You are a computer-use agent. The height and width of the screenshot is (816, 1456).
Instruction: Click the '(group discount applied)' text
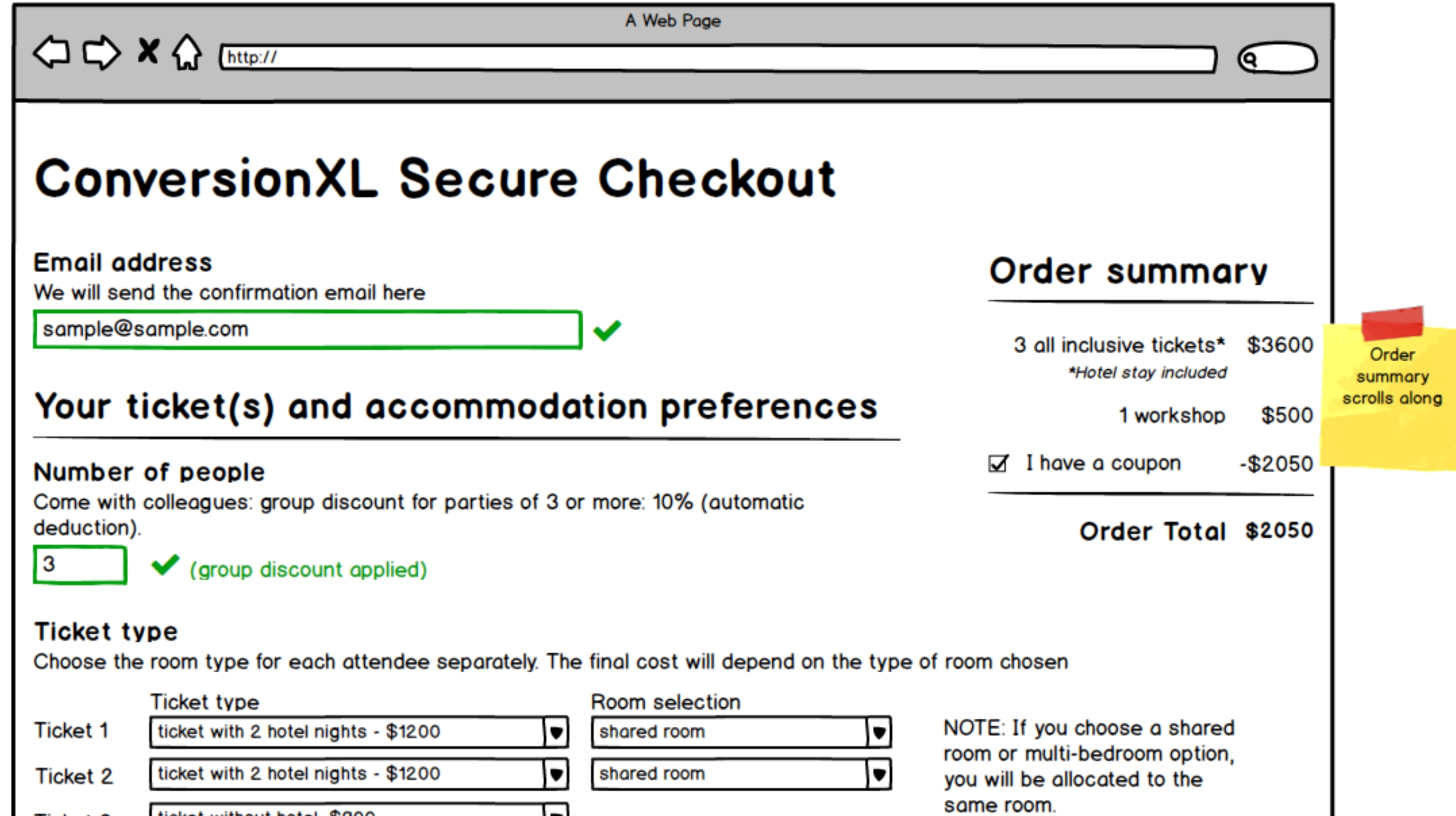[x=309, y=569]
